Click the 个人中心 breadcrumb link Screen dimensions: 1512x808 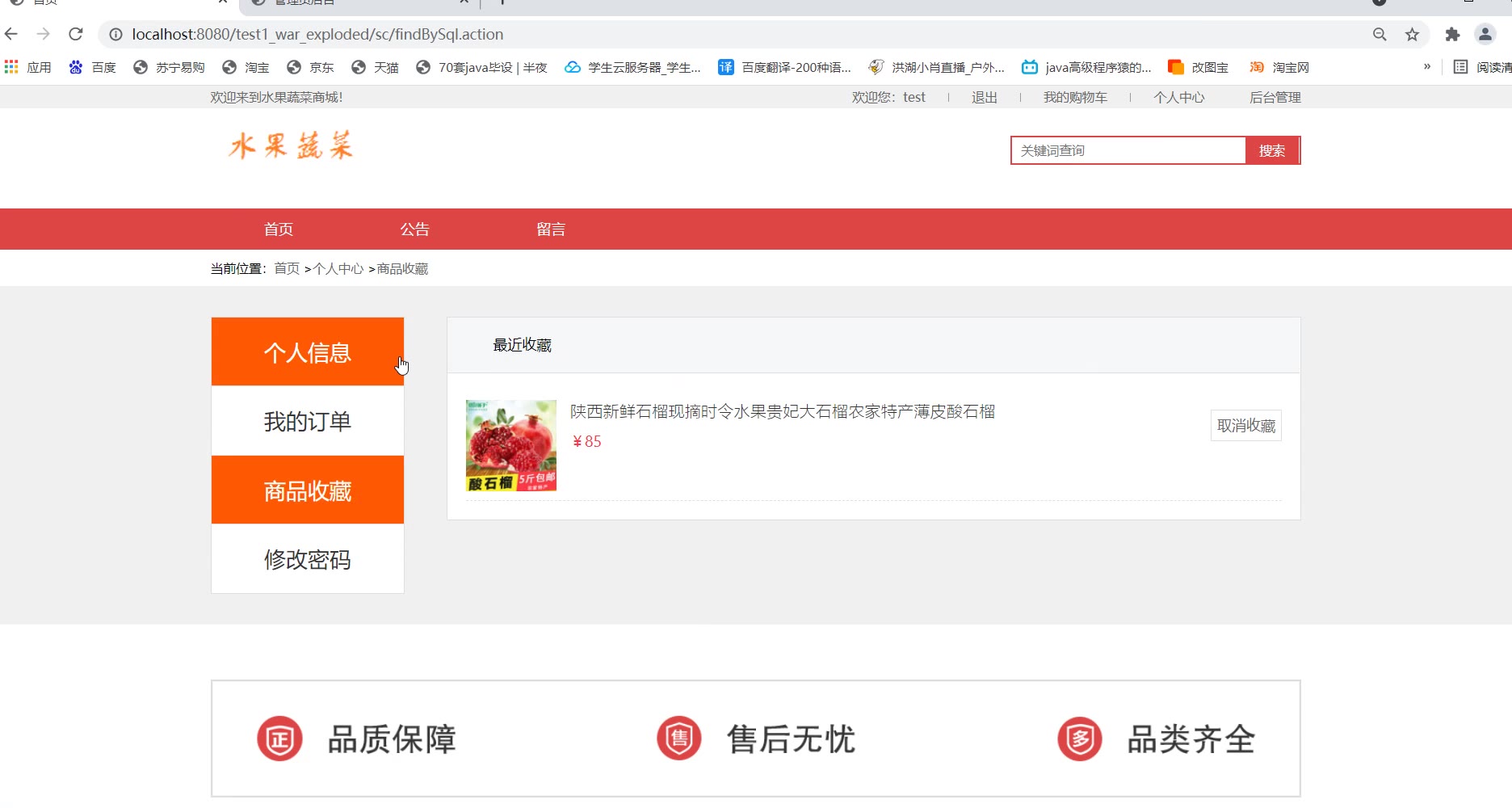tap(338, 269)
